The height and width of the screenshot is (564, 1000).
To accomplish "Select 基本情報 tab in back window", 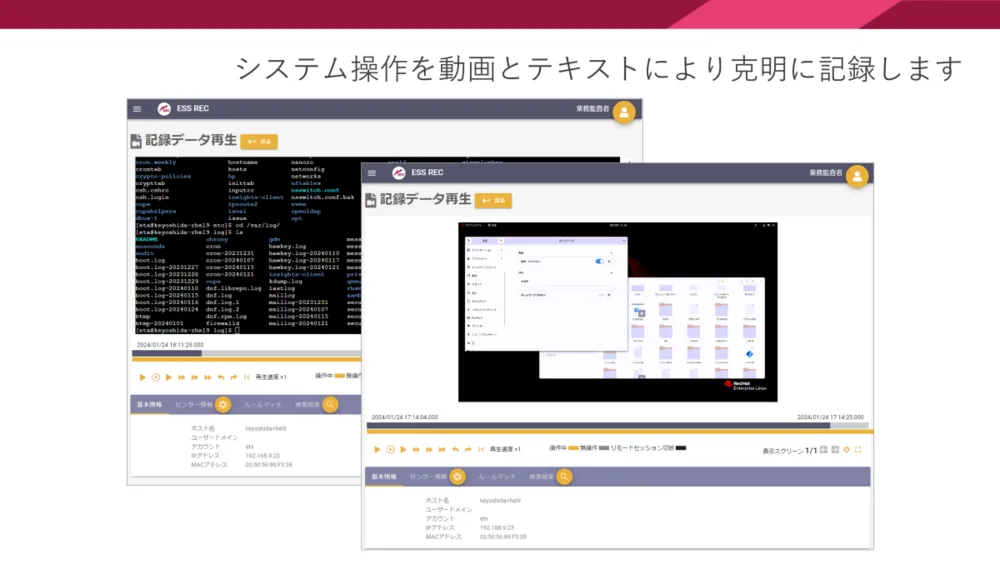I will pyautogui.click(x=150, y=404).
